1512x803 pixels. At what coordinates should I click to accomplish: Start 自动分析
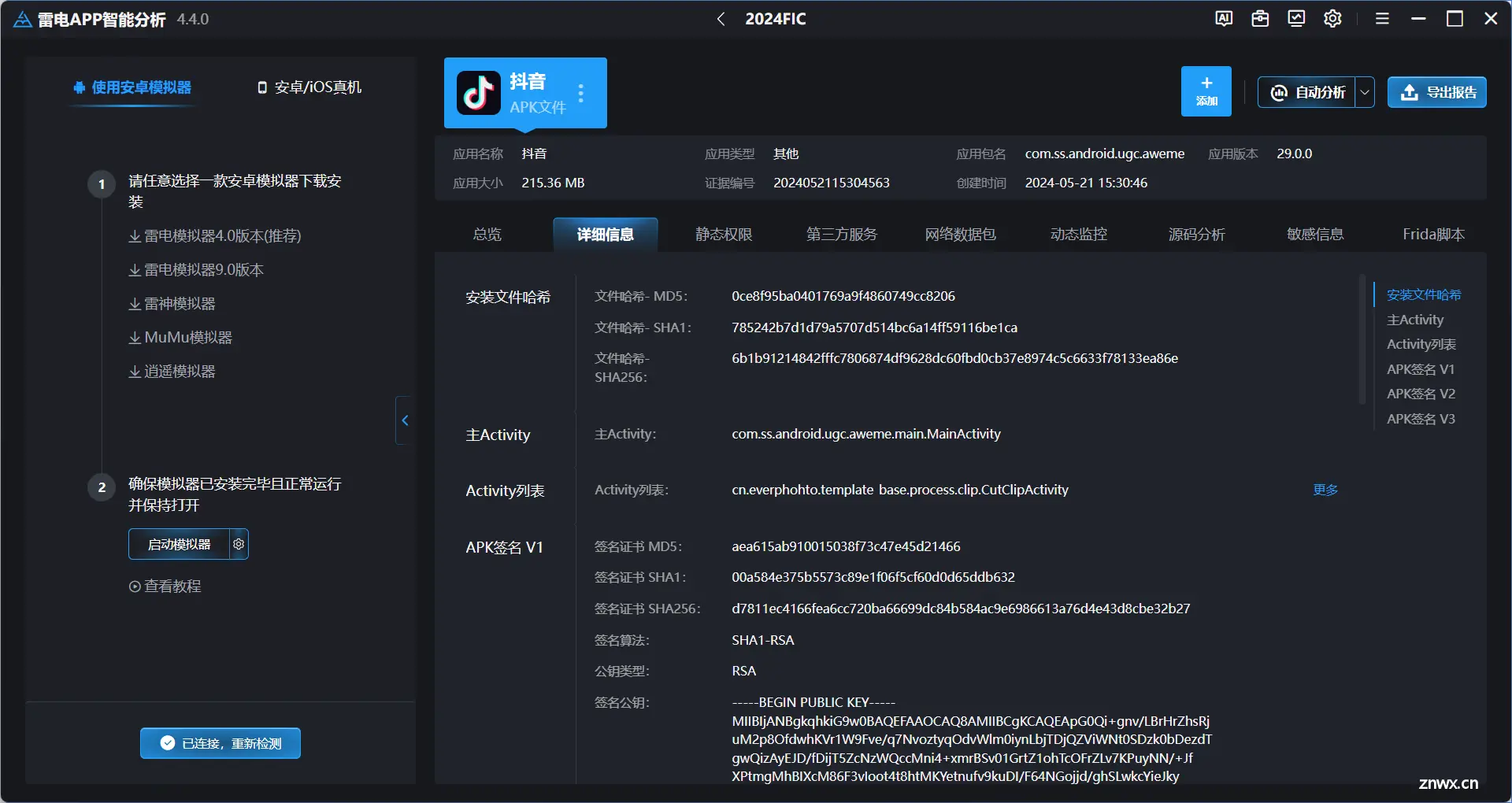click(1307, 93)
